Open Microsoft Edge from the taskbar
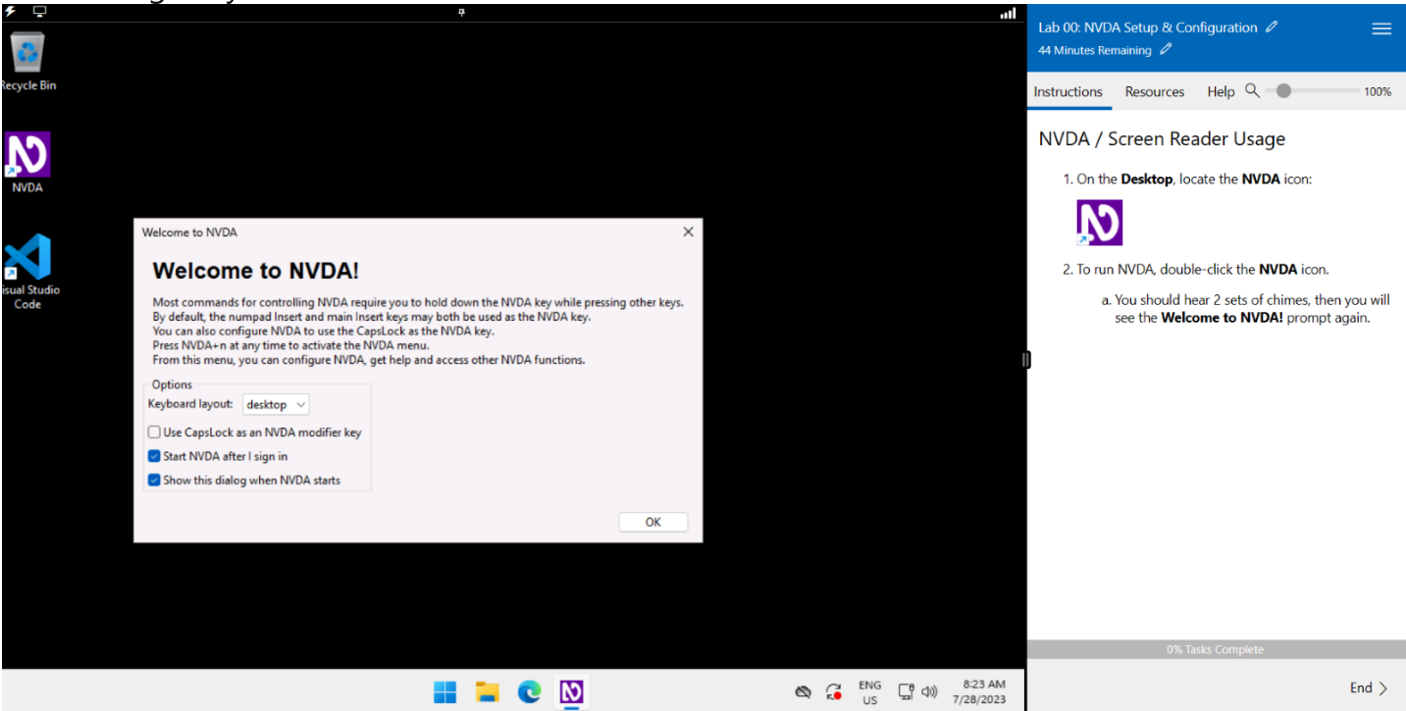Viewport: 1406px width, 711px height. click(x=529, y=691)
